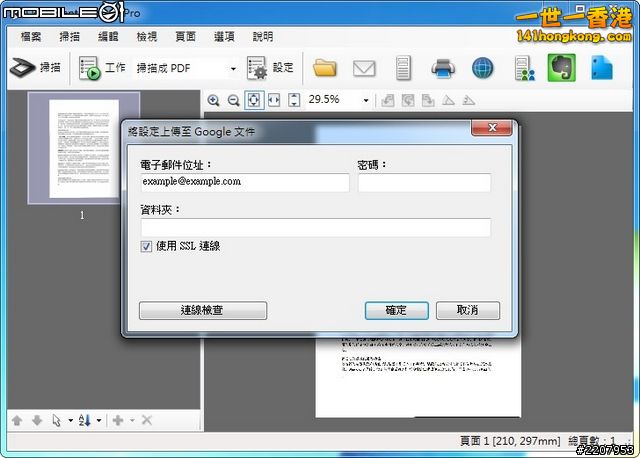Click the globe upload icon
This screenshot has height=458, width=640.
(483, 68)
